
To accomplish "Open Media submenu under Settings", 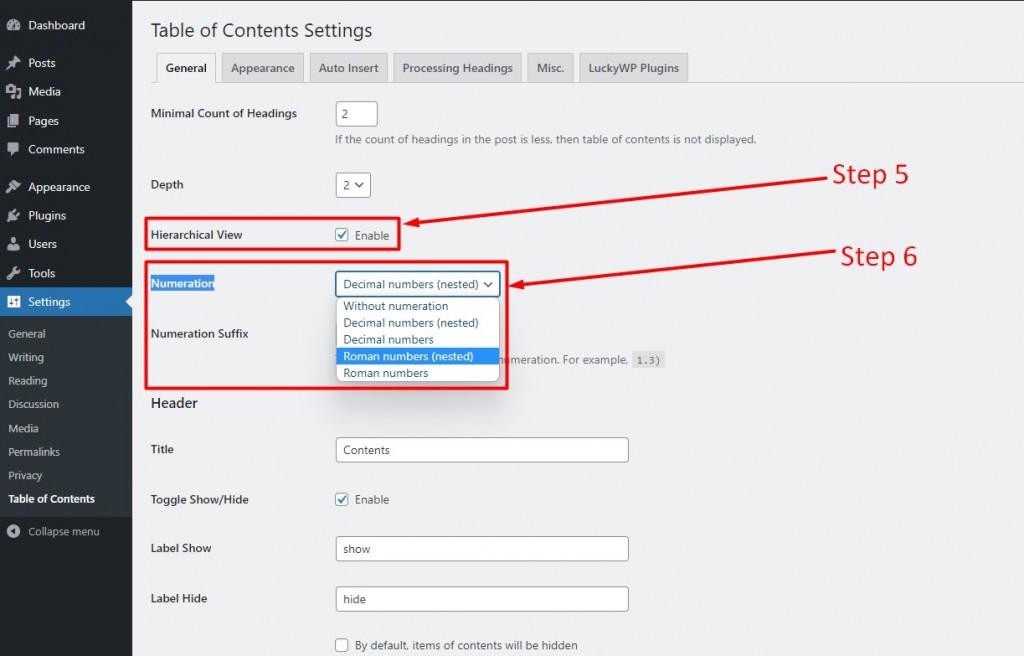I will [x=24, y=429].
